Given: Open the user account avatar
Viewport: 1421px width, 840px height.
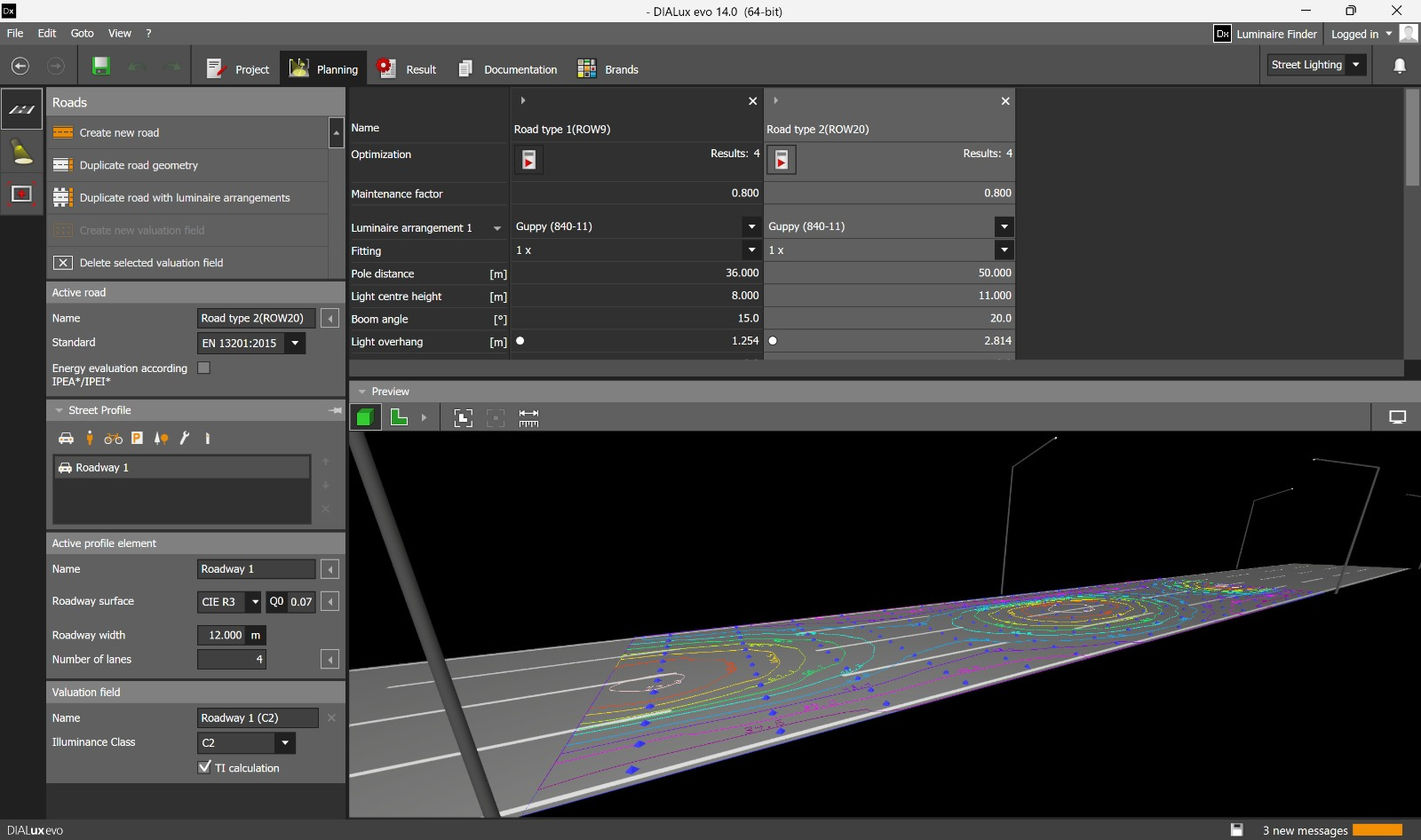Looking at the screenshot, I should (x=1409, y=34).
